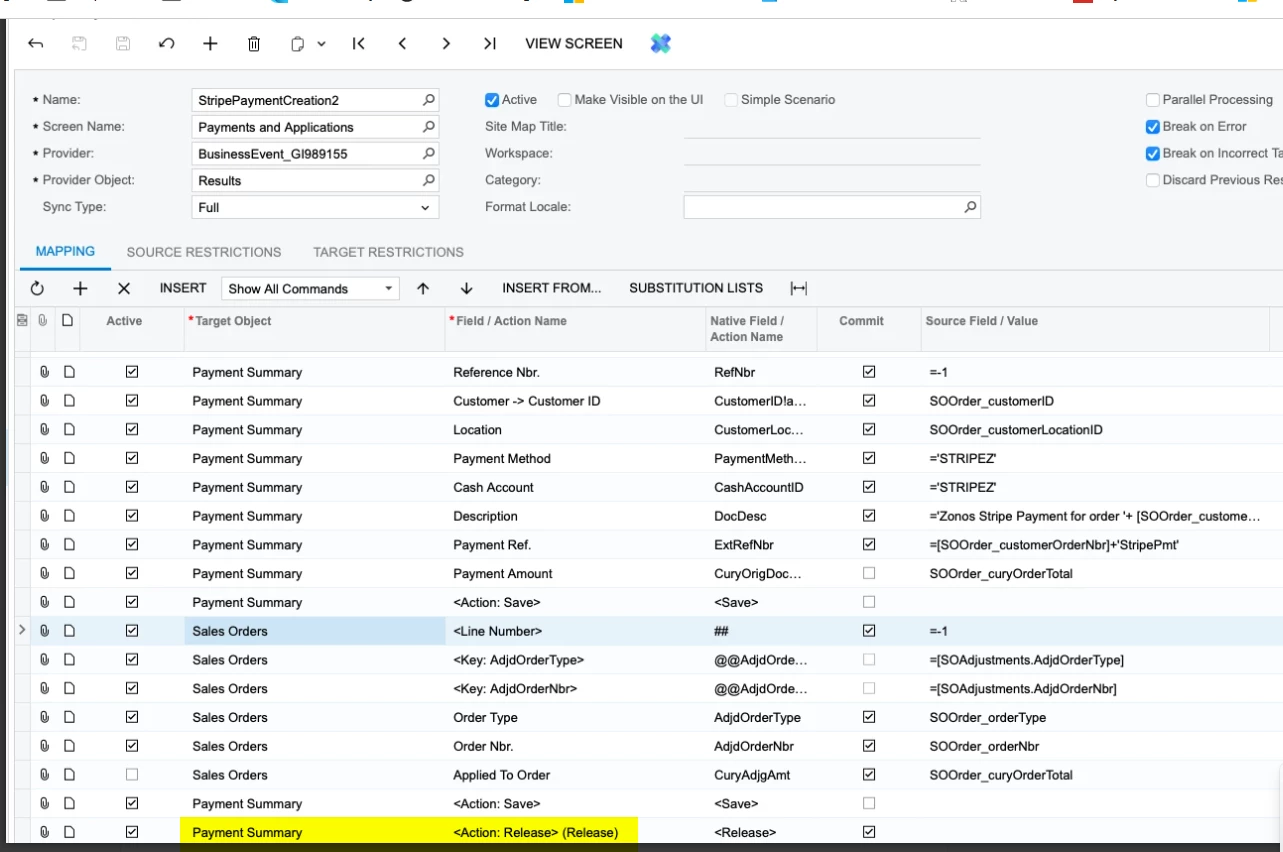The height and width of the screenshot is (852, 1283).
Task: Toggle the Active checkbox in form header
Action: tap(492, 100)
